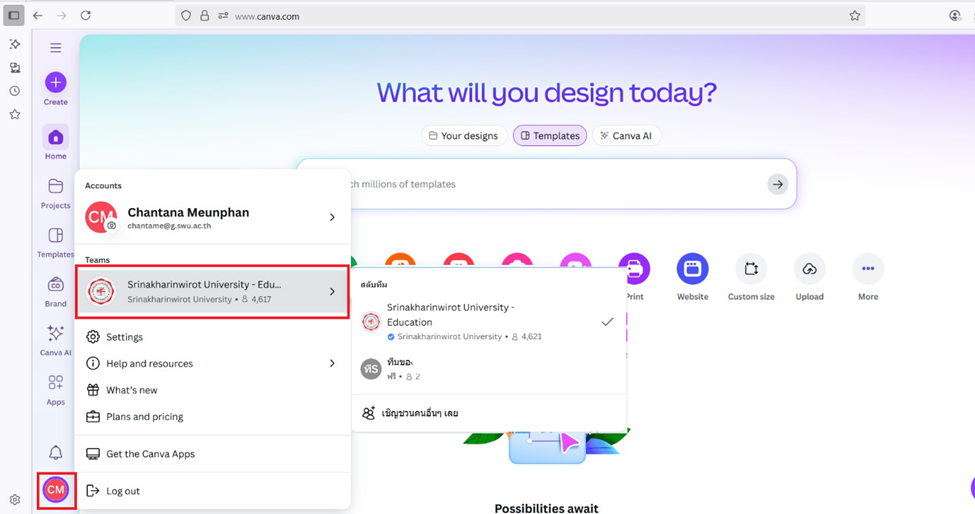Choose Get the Canva Apps
The image size is (975, 514).
tap(213, 454)
